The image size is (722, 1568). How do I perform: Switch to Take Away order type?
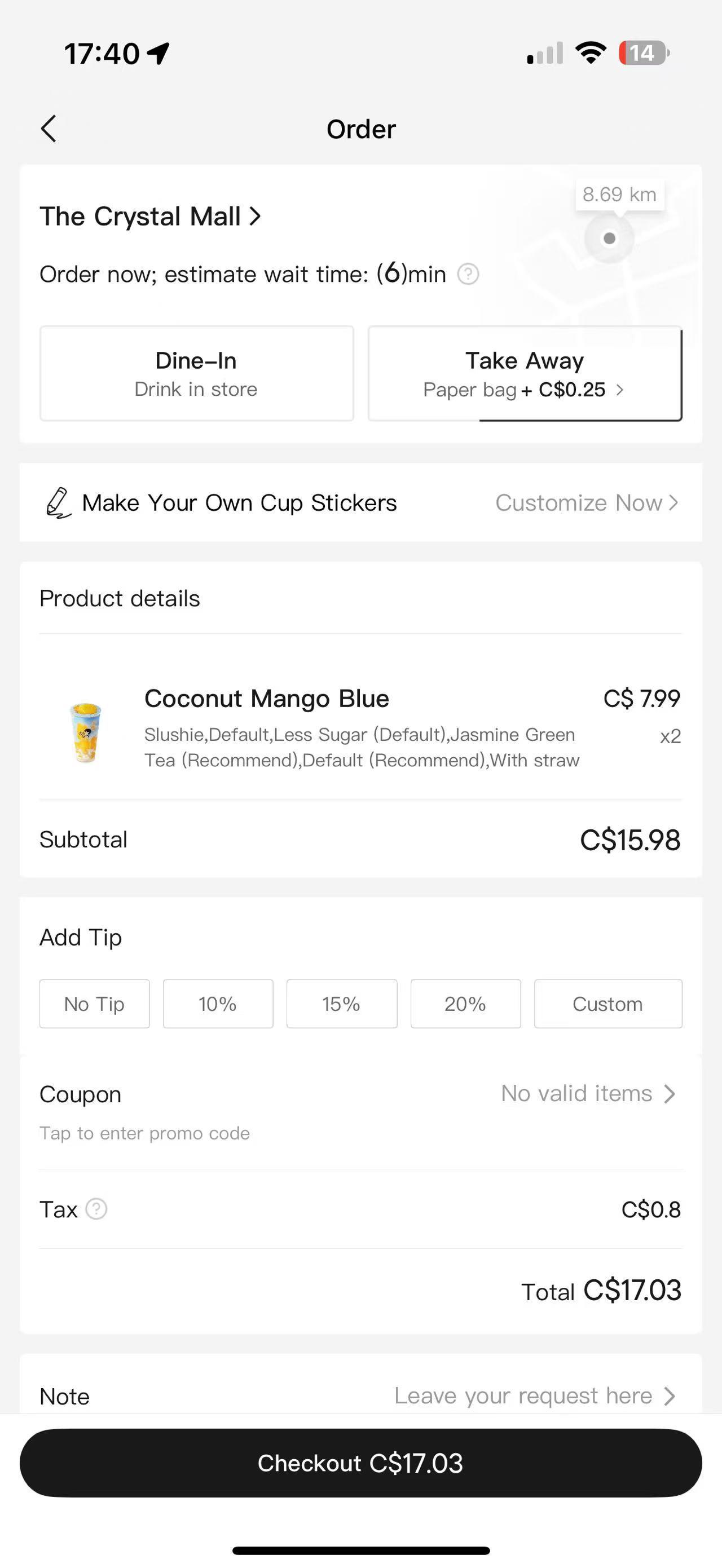pos(525,373)
